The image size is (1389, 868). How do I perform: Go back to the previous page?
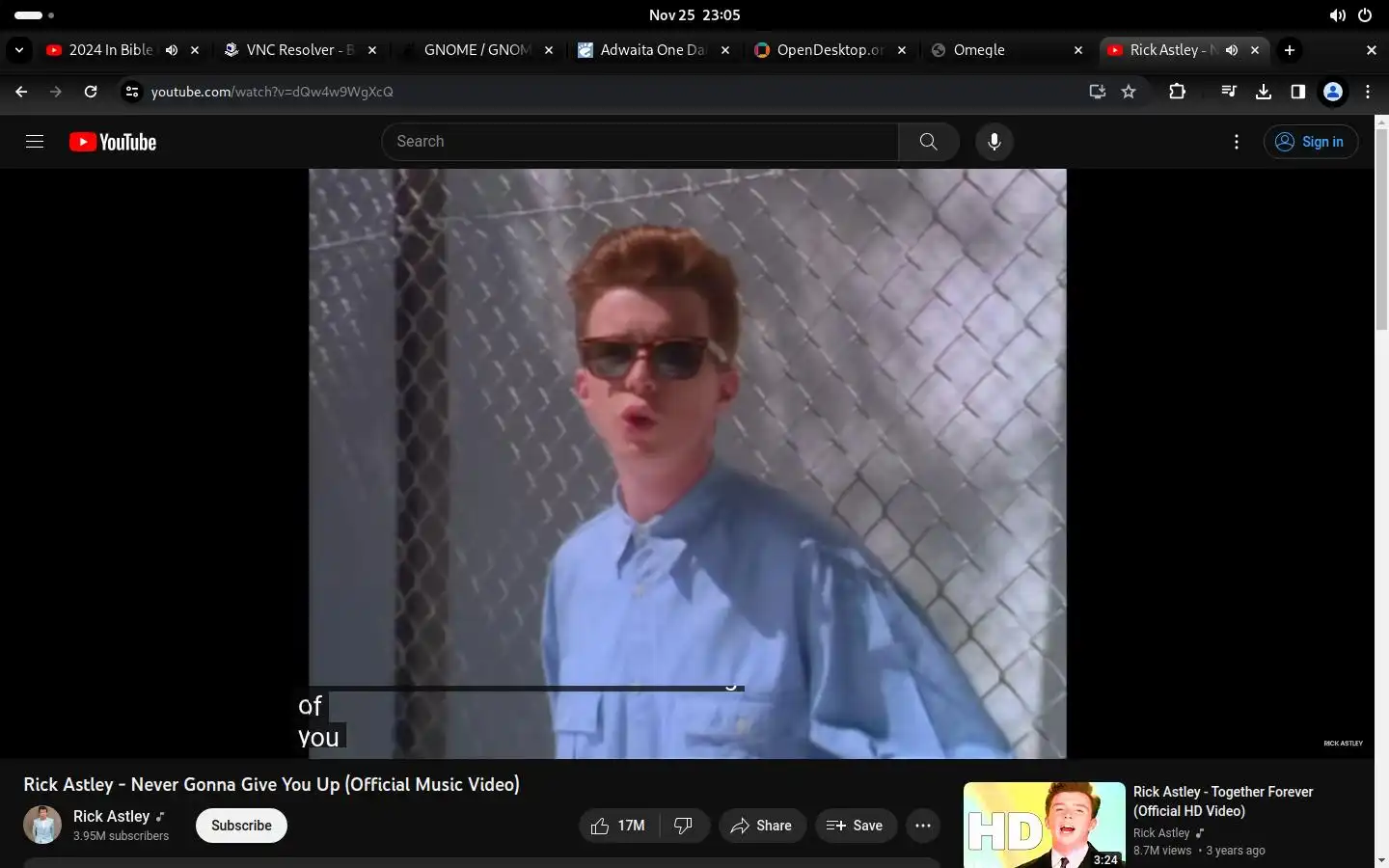click(21, 92)
